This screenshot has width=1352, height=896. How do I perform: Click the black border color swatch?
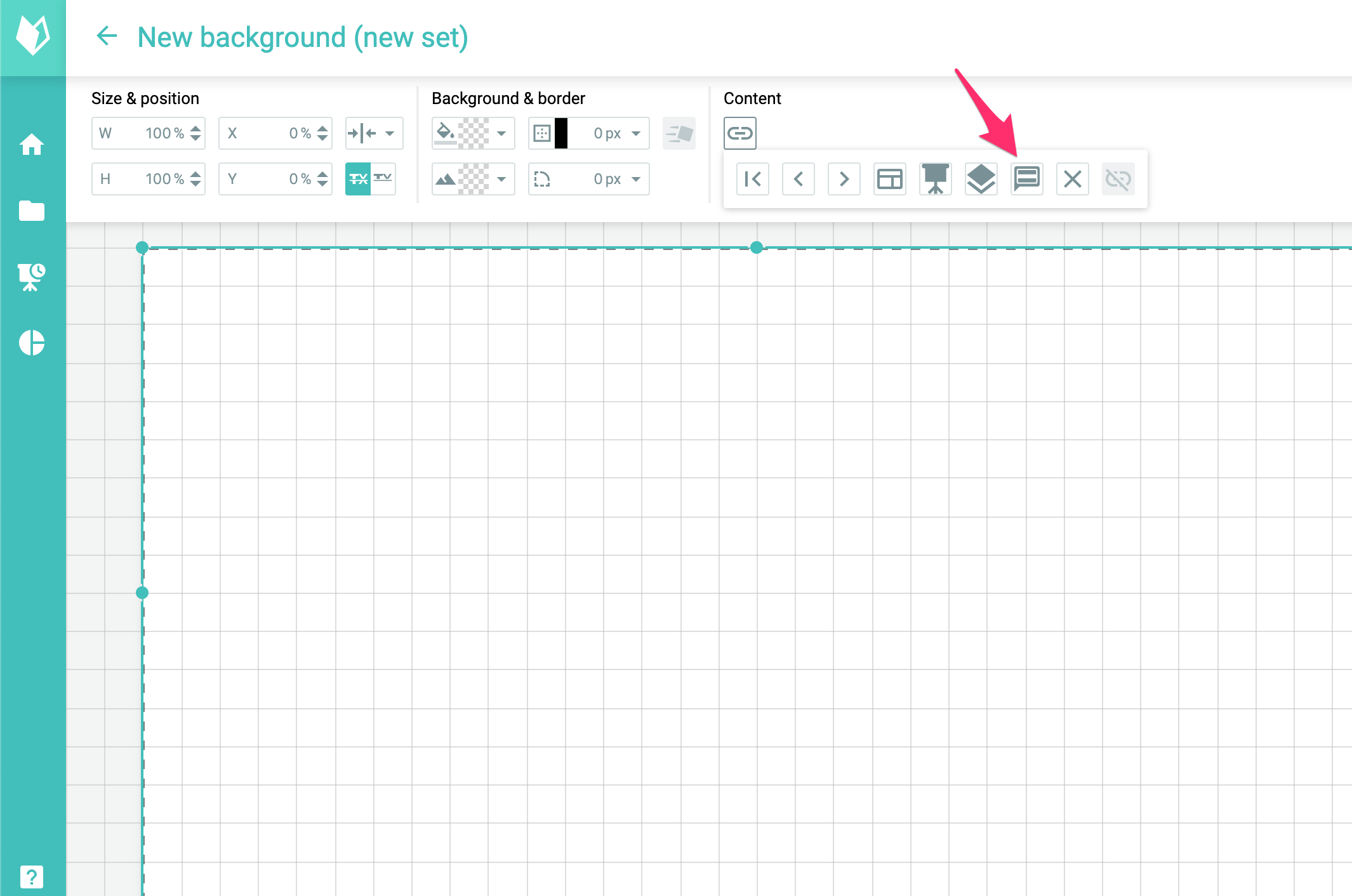(561, 133)
